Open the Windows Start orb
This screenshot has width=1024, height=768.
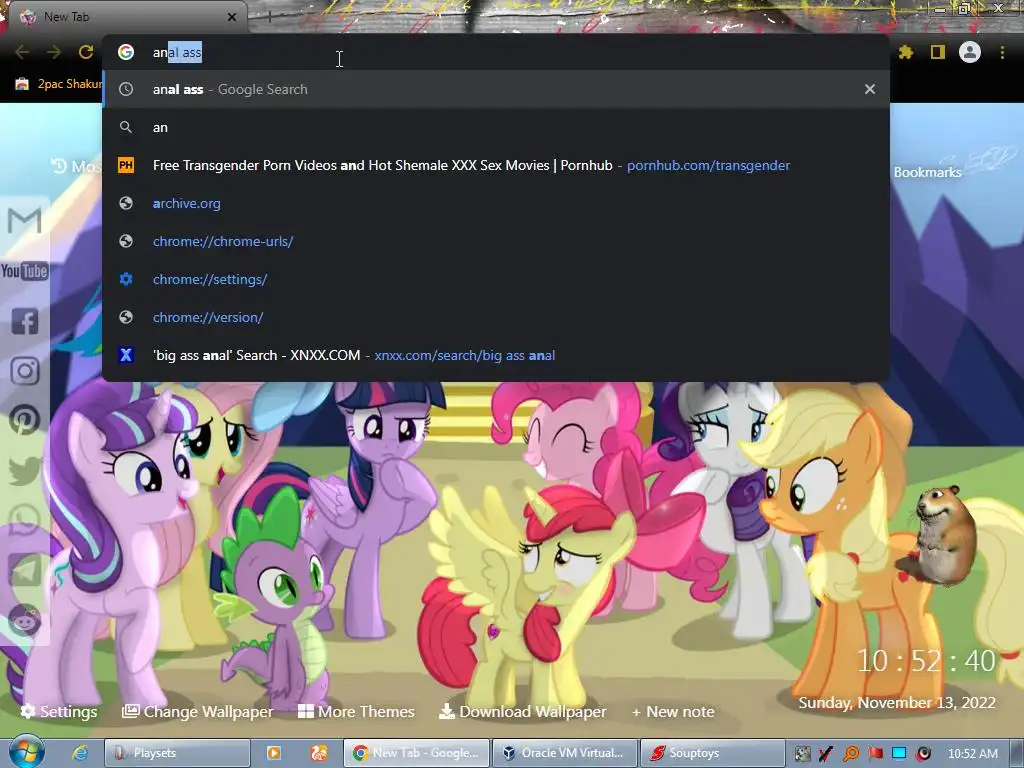26,753
